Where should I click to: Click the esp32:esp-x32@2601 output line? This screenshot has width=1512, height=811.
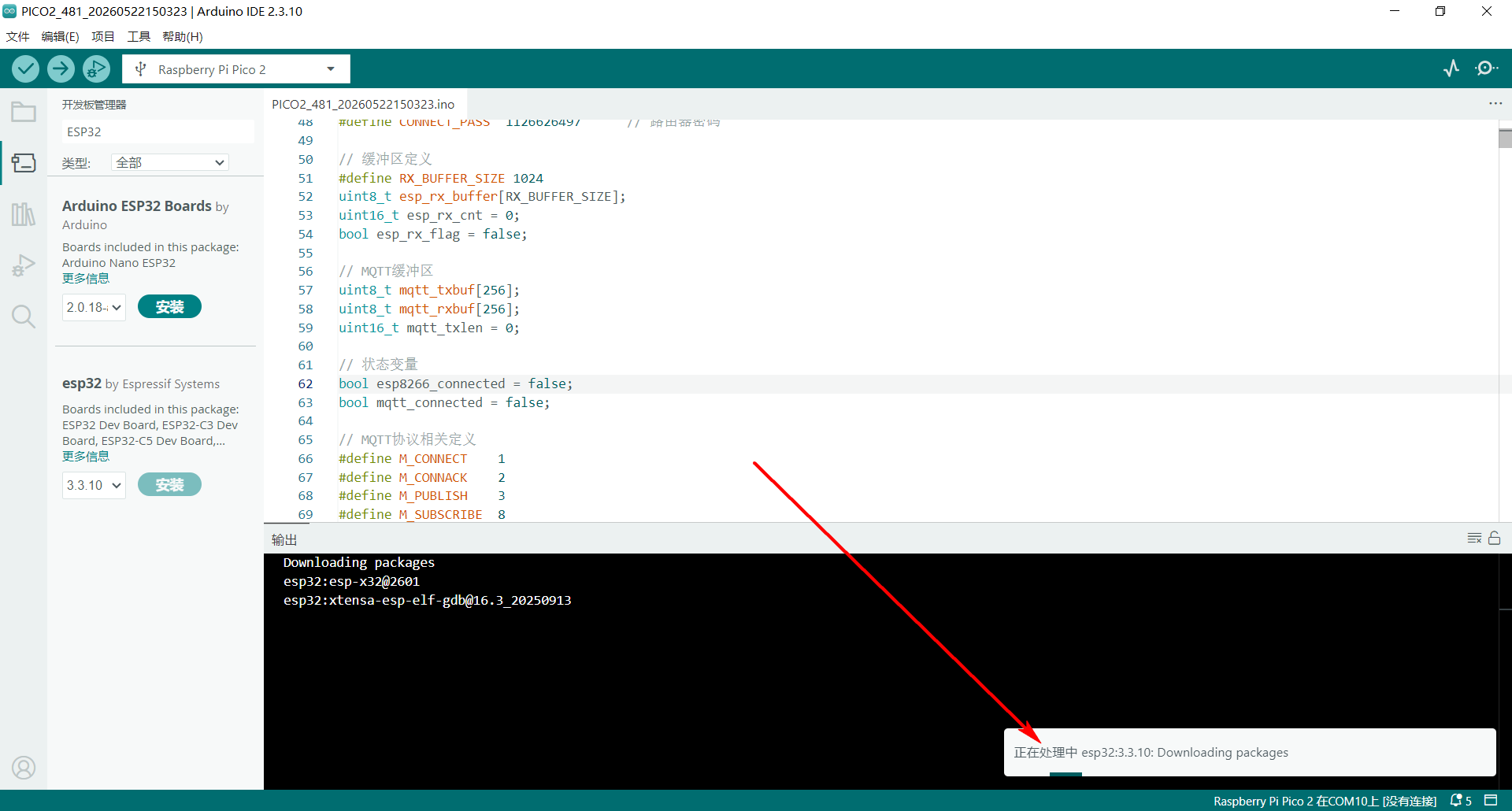click(x=351, y=581)
